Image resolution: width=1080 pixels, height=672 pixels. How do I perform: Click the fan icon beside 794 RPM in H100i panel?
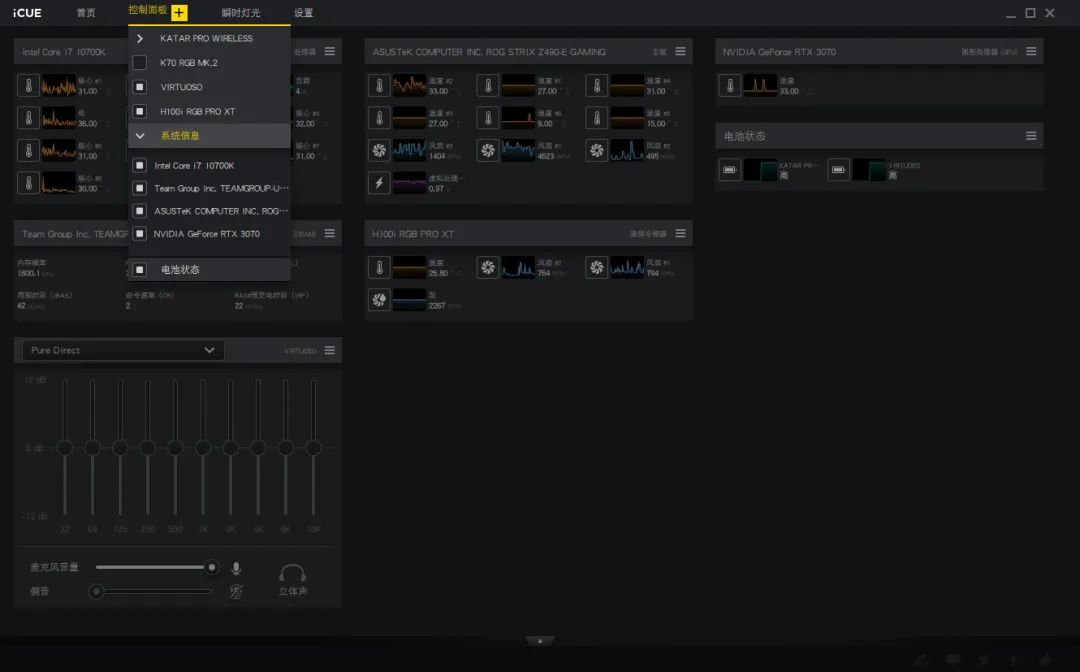tap(596, 267)
